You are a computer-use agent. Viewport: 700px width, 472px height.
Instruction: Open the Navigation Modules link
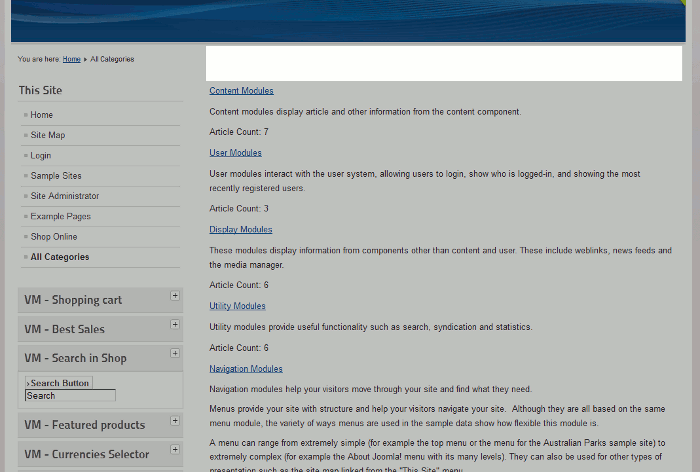[246, 369]
